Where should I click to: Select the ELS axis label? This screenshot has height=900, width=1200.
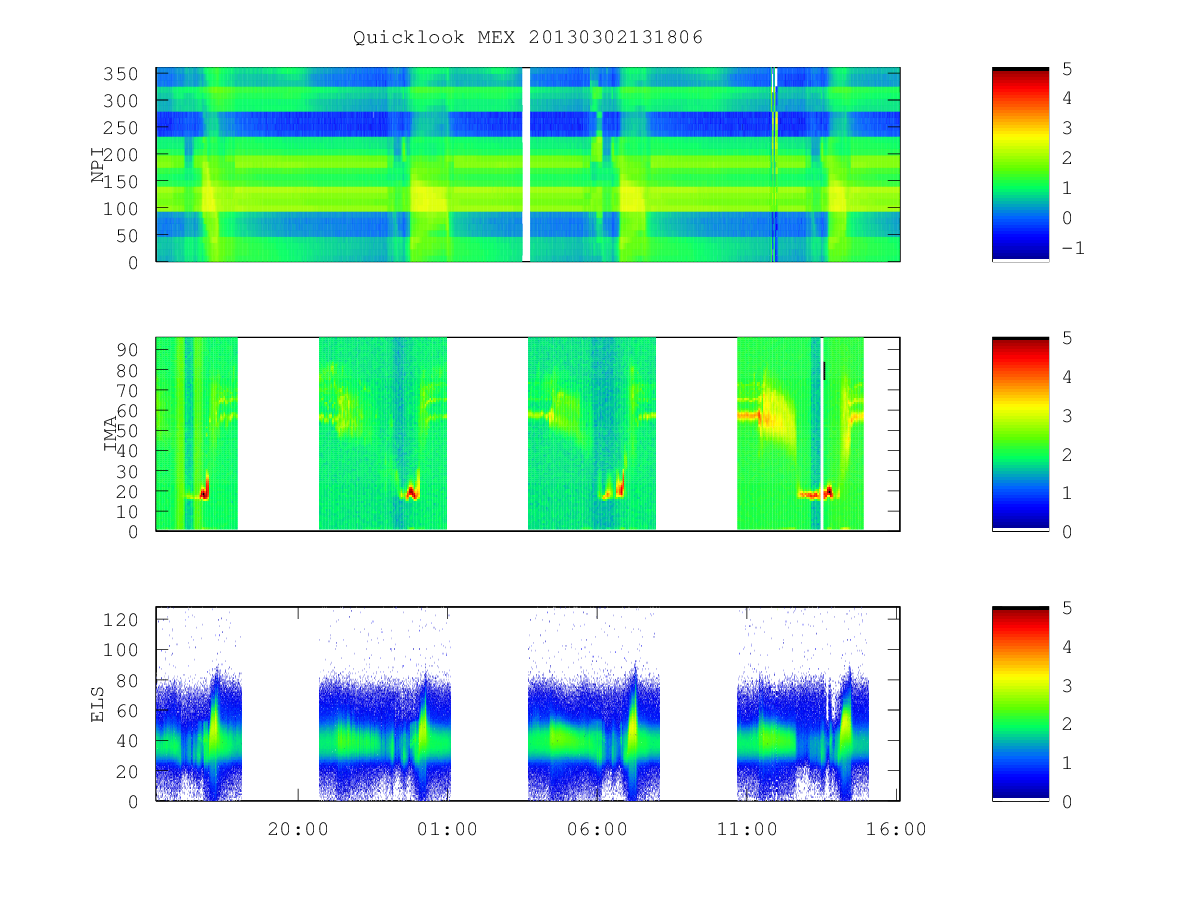[98, 703]
